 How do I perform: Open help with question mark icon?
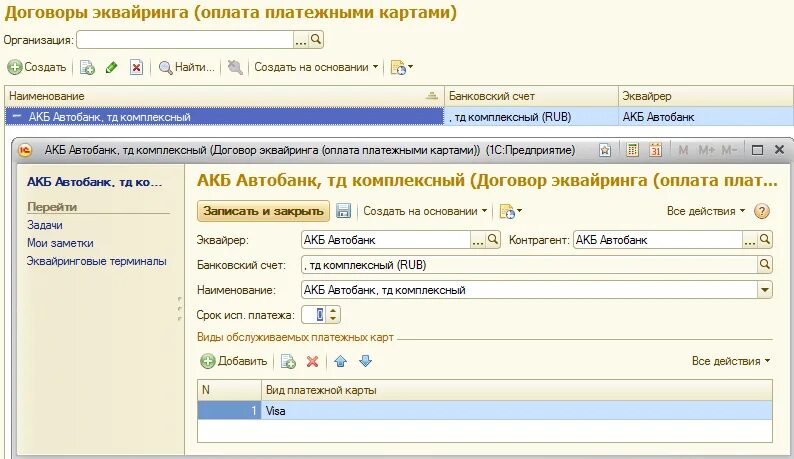pyautogui.click(x=762, y=211)
